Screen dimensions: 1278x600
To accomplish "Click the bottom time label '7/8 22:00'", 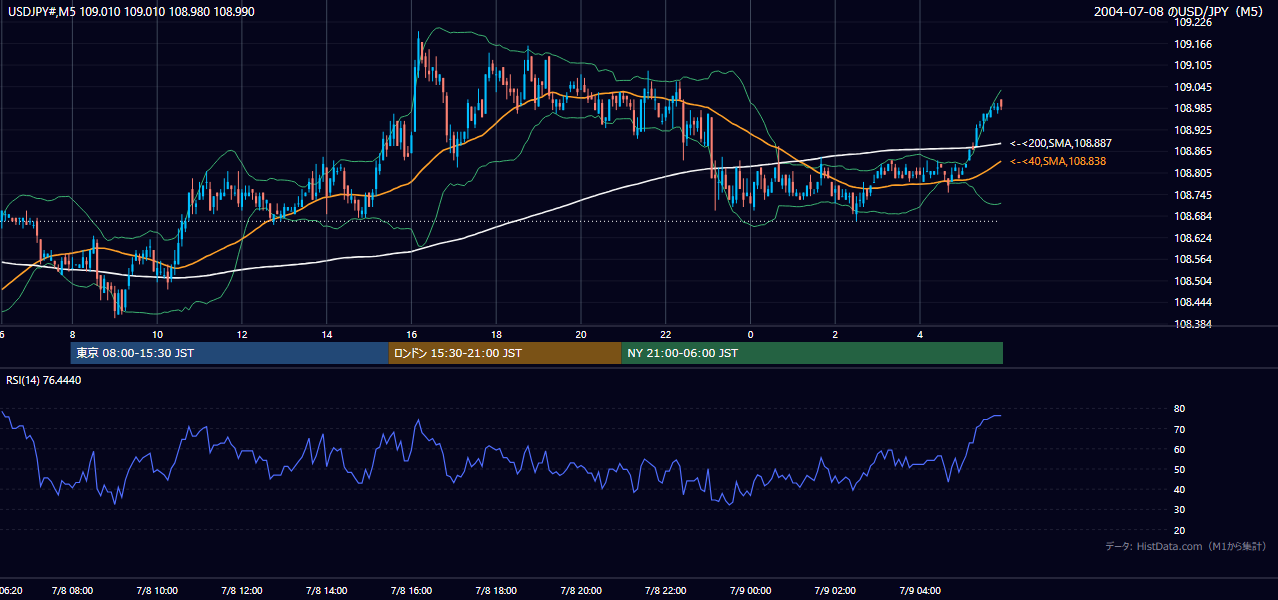I will point(666,591).
